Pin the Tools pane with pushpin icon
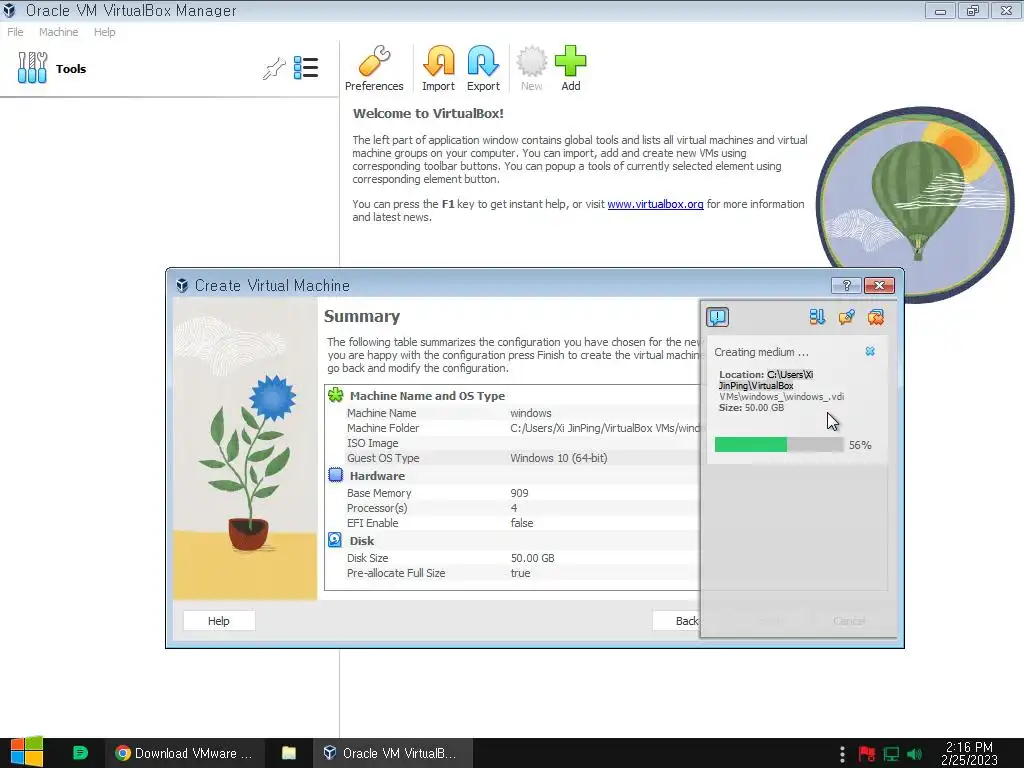Screen dimensions: 1024x768 274,68
